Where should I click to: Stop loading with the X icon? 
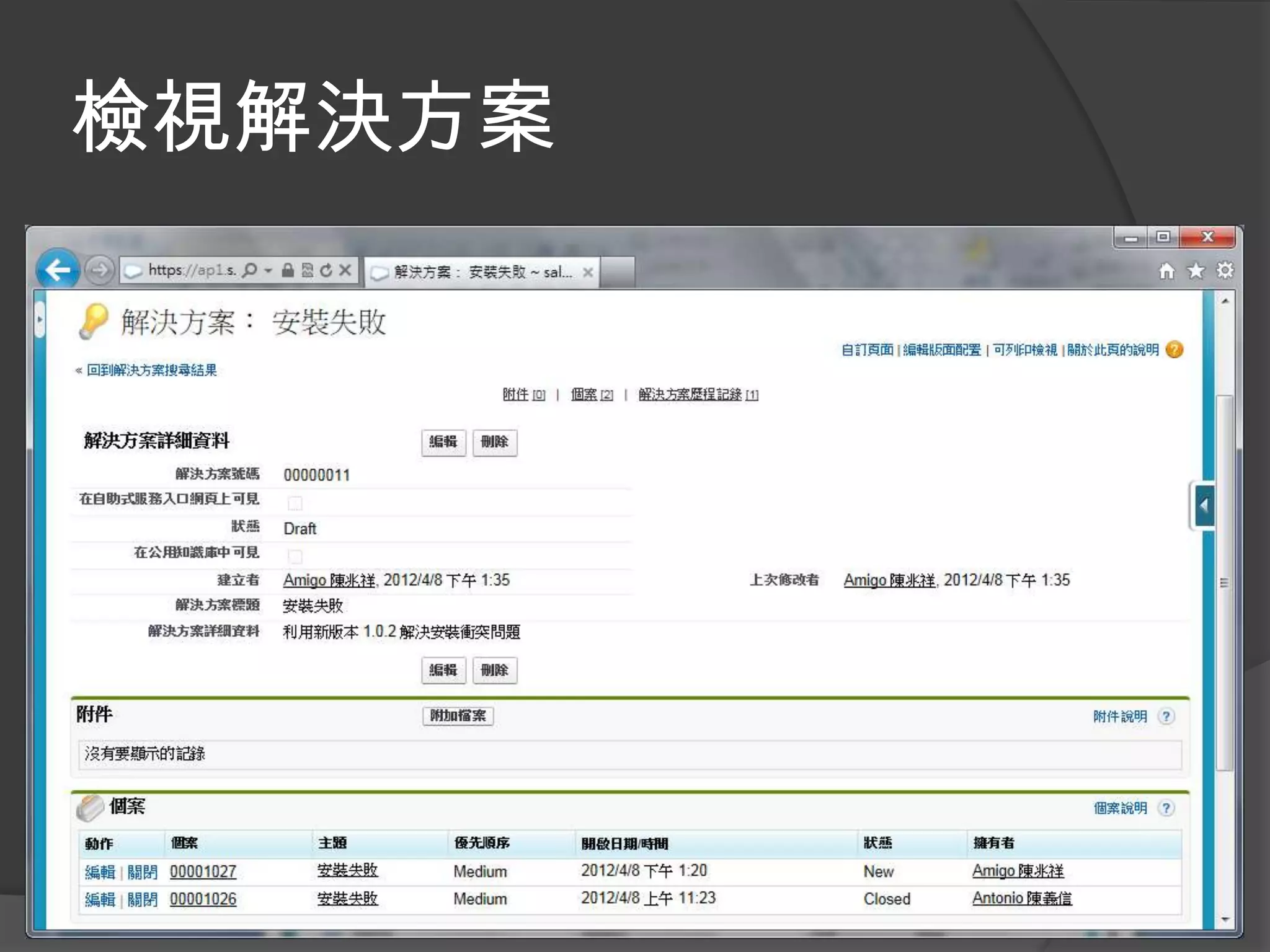point(345,270)
